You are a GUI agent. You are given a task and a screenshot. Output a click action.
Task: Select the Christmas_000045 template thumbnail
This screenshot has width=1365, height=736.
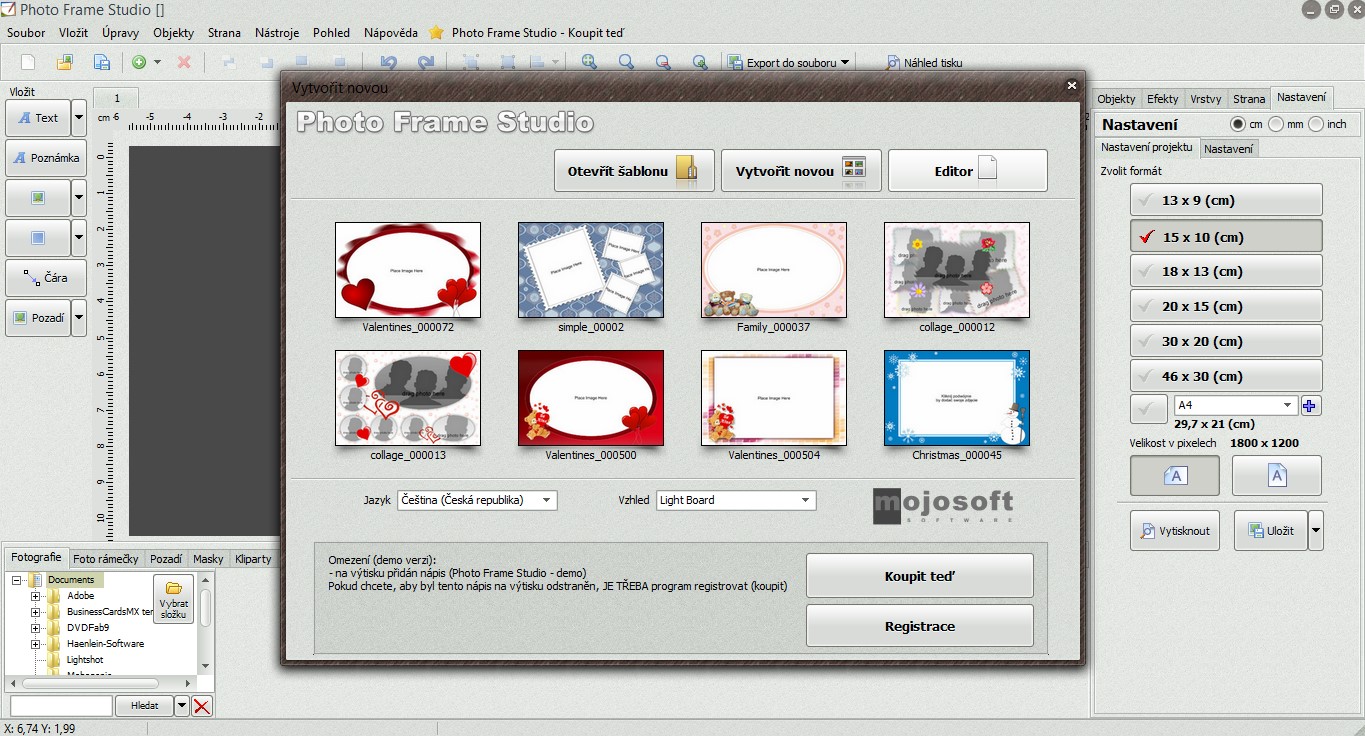957,398
